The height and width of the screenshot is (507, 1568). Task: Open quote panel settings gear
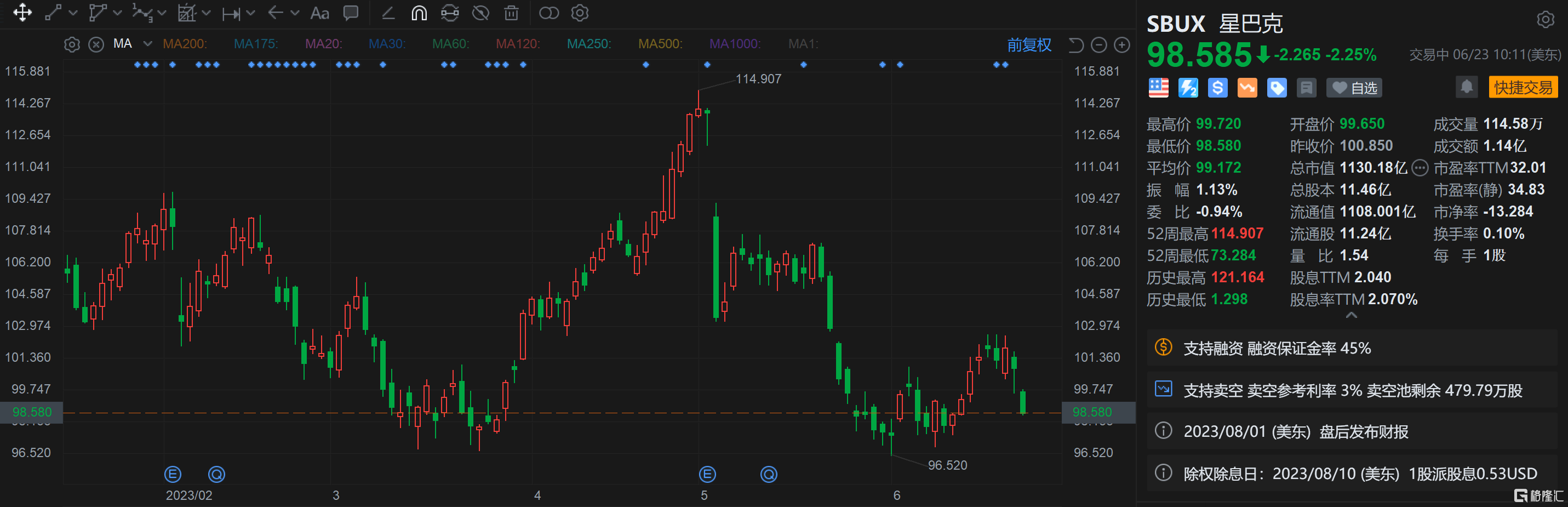1546,20
